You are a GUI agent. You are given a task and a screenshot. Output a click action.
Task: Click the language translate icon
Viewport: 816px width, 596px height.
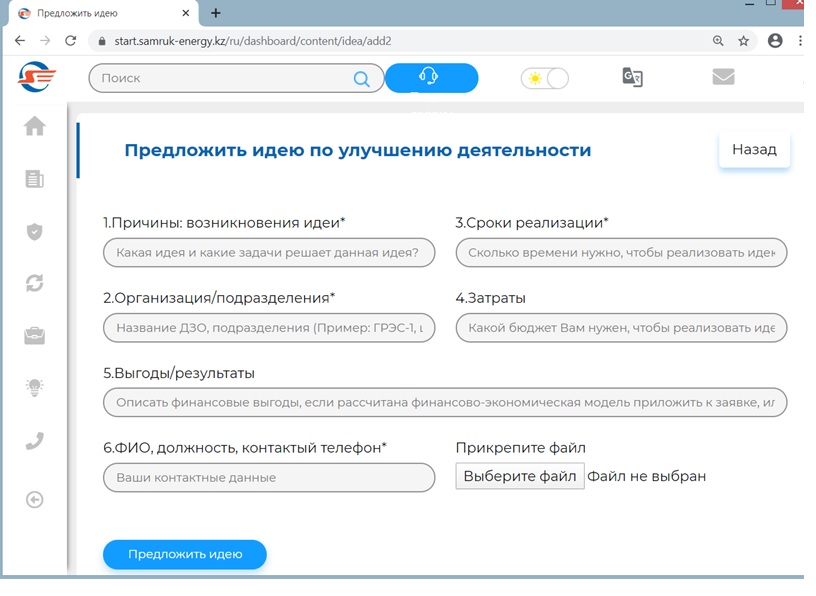coord(632,78)
